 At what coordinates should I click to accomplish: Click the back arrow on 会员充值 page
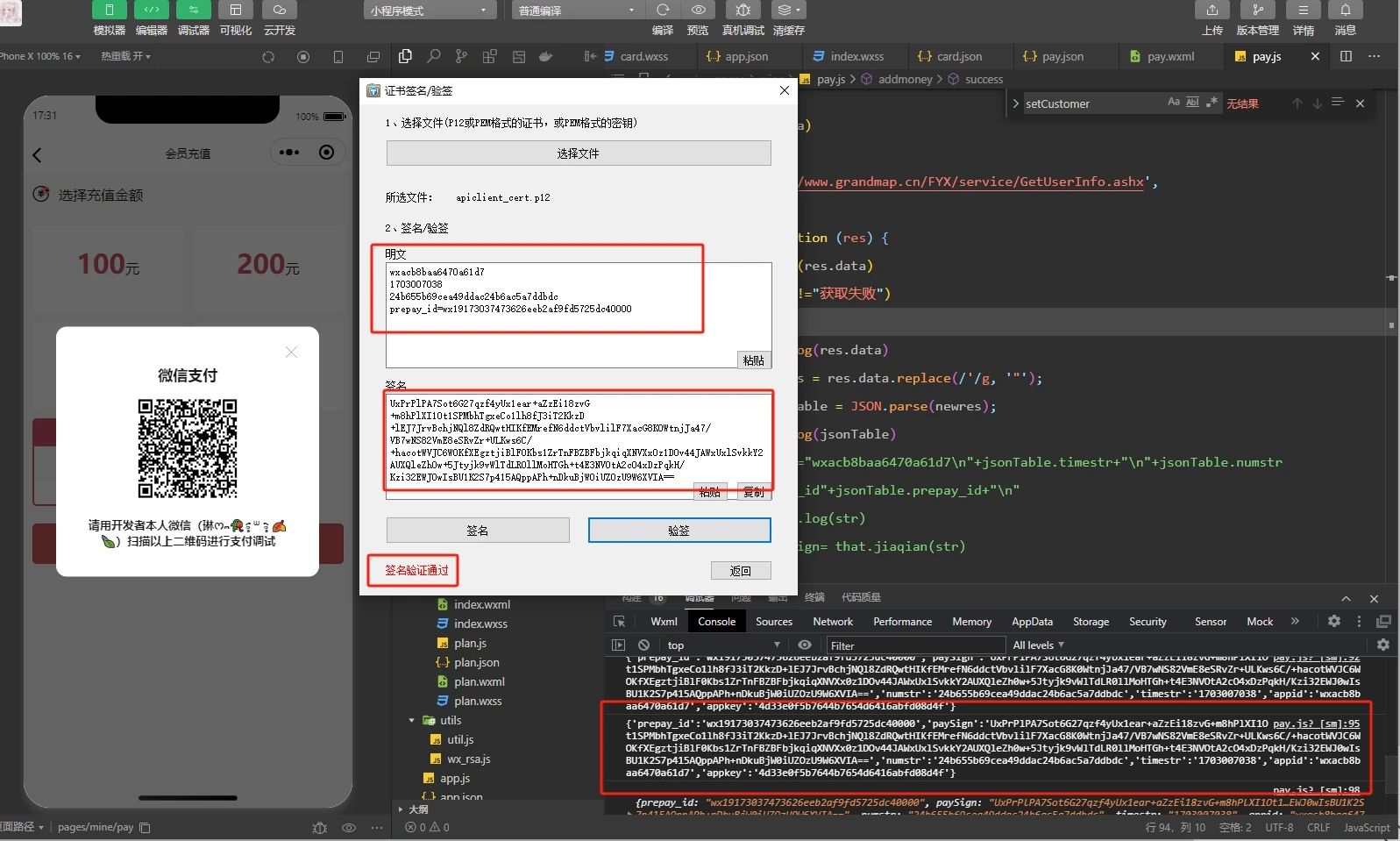pos(37,155)
